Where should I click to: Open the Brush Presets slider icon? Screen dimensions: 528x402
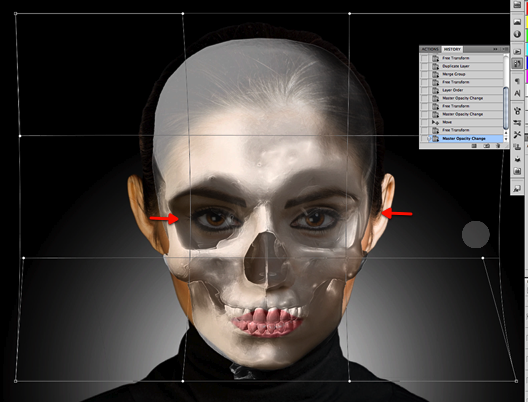517,123
